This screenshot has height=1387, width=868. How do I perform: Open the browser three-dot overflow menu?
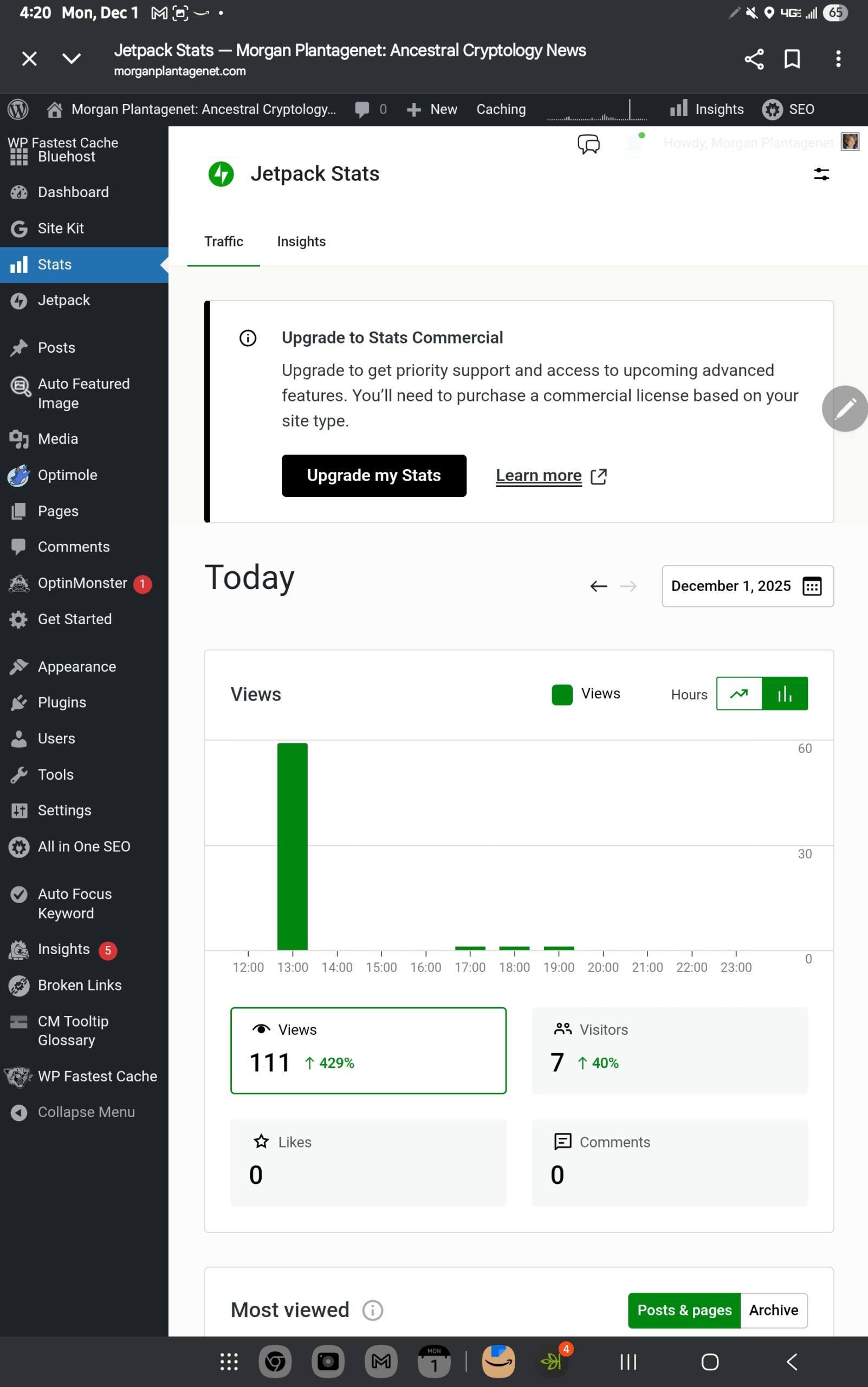(x=838, y=59)
